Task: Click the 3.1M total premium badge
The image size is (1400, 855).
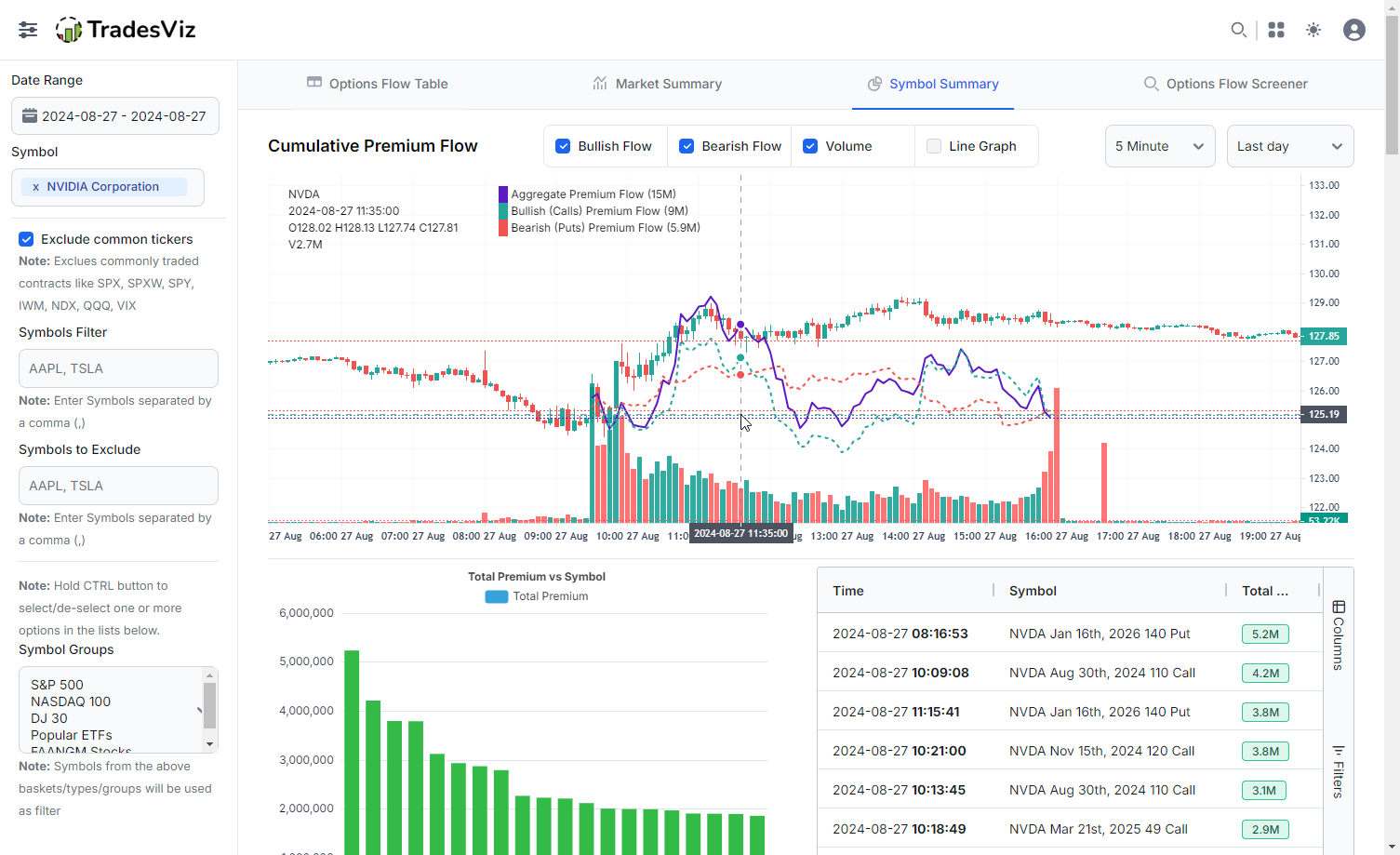Action: point(1264,790)
